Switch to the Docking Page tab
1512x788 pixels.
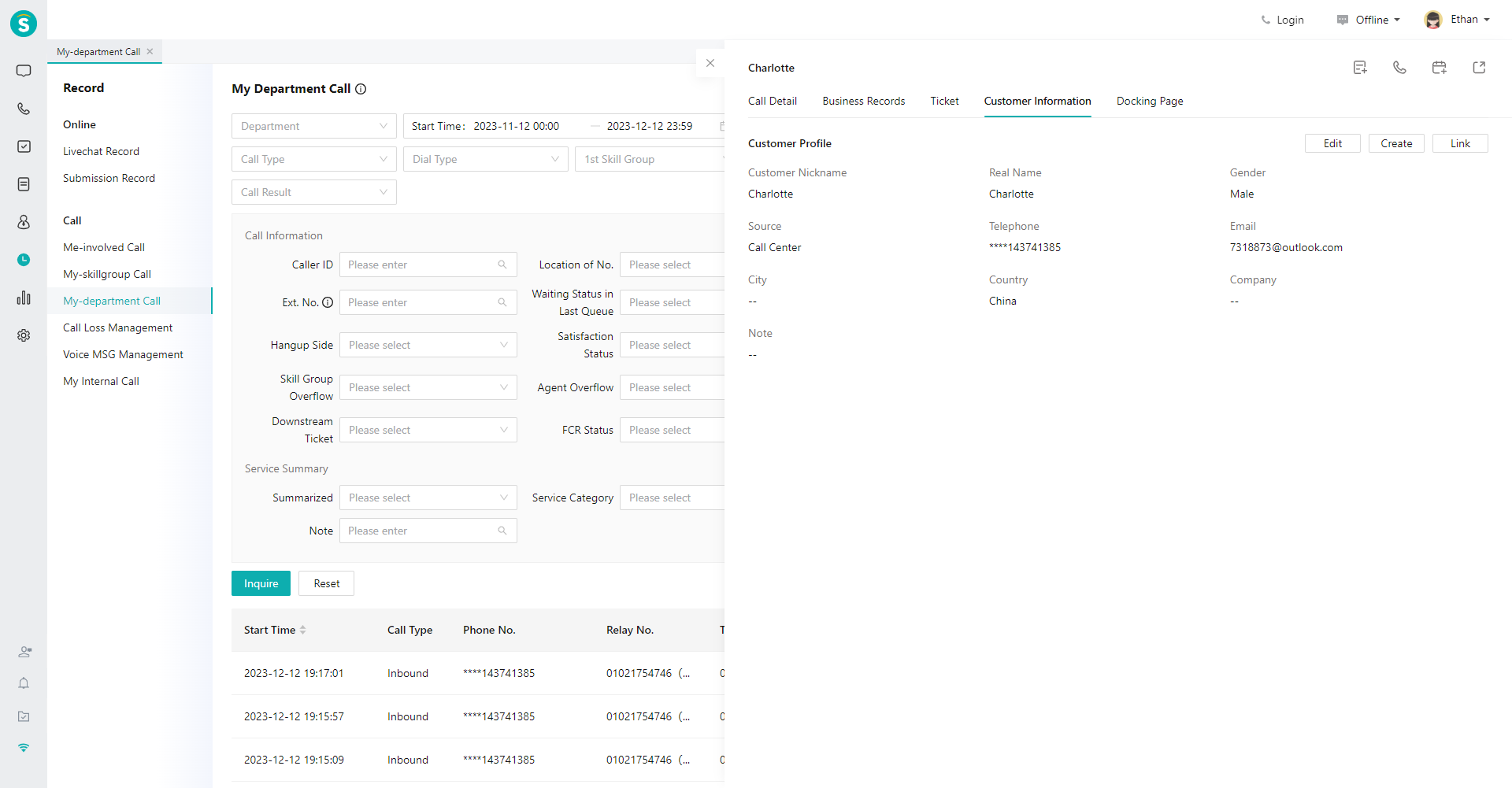point(1150,101)
